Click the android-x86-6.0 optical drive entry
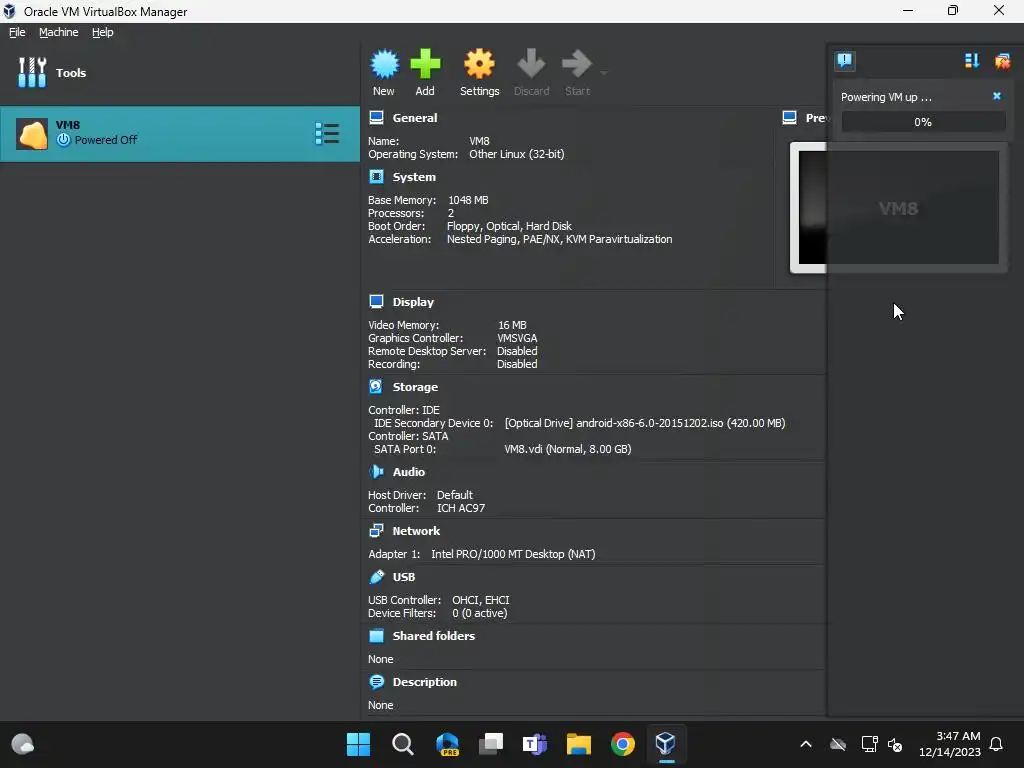This screenshot has height=768, width=1024. tap(645, 423)
